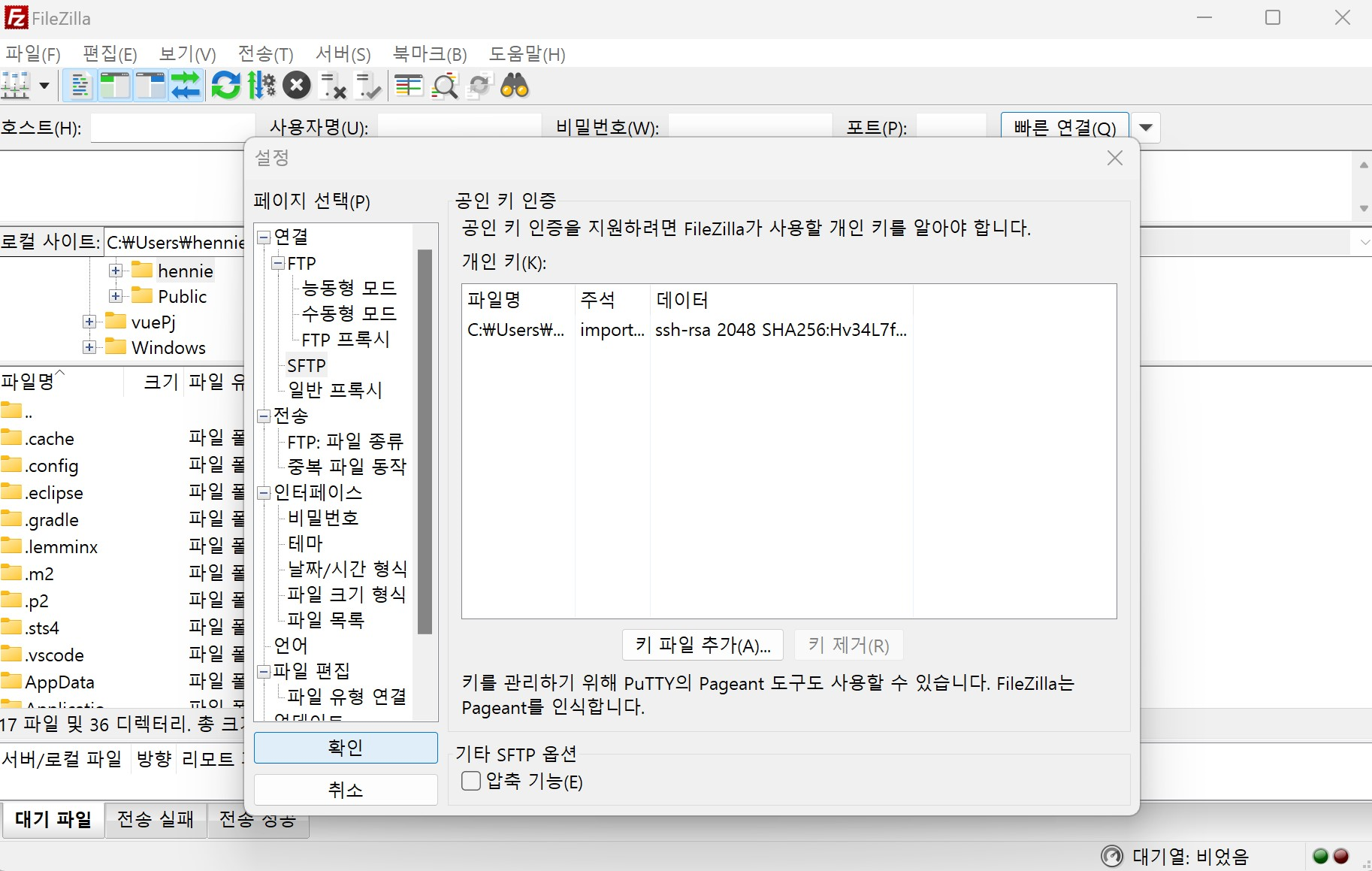Collapse the 연결 tree node
1372x871 pixels.
point(264,237)
